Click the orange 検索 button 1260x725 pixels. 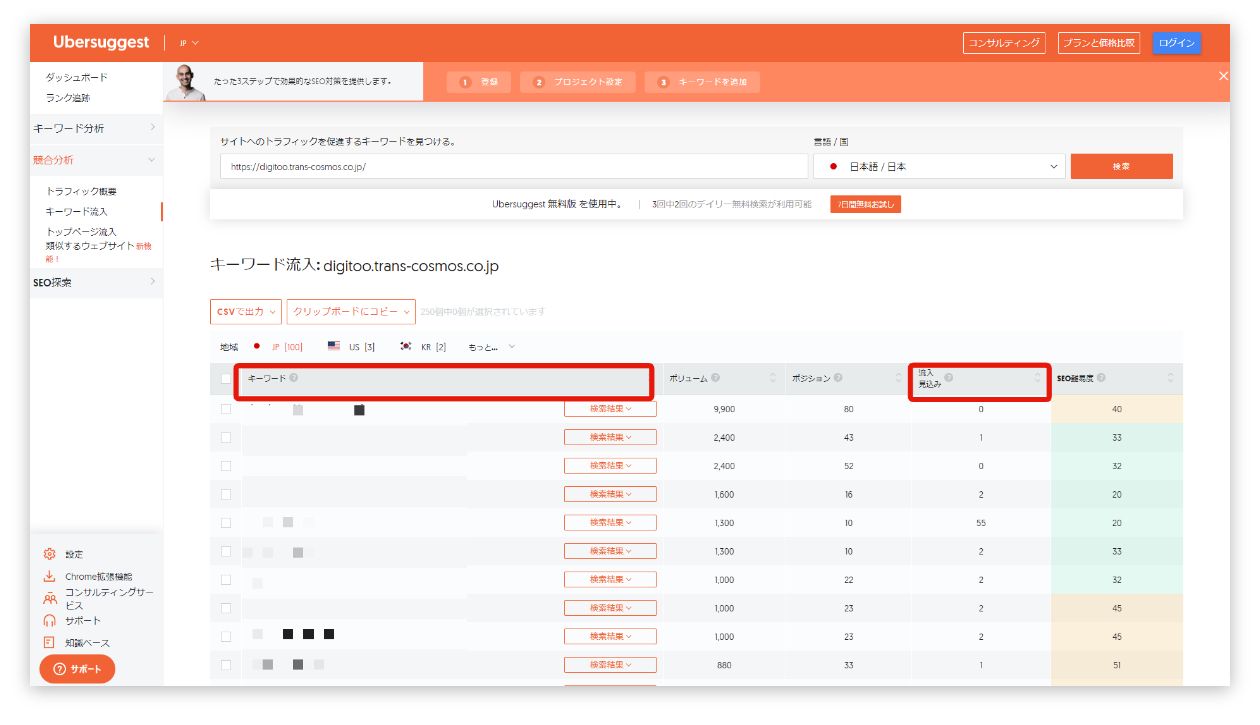(x=1121, y=167)
